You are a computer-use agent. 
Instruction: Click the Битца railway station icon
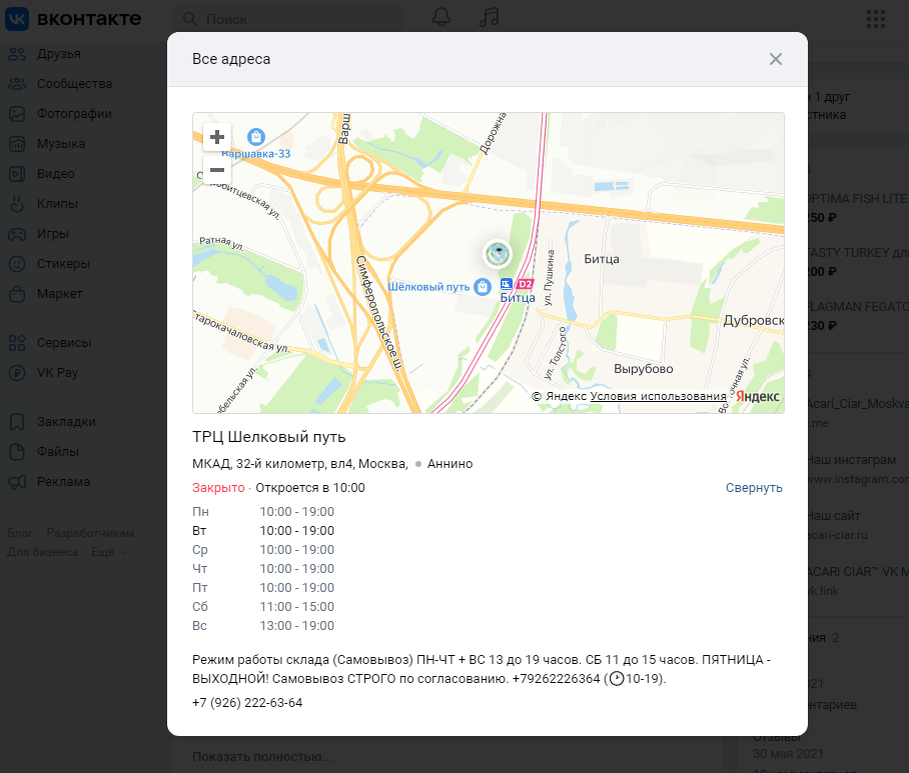click(x=506, y=284)
